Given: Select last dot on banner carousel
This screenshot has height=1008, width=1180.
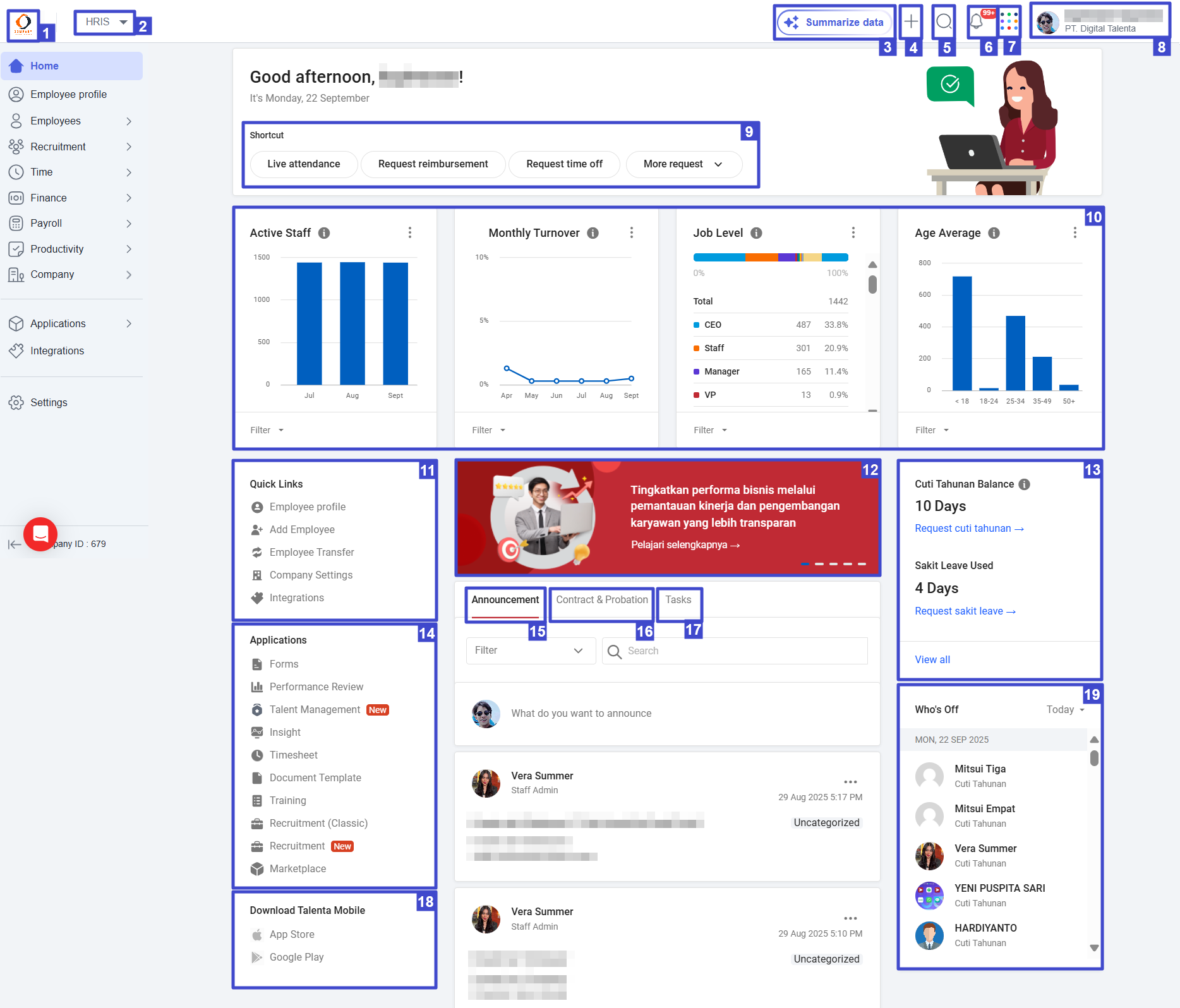Looking at the screenshot, I should (862, 564).
